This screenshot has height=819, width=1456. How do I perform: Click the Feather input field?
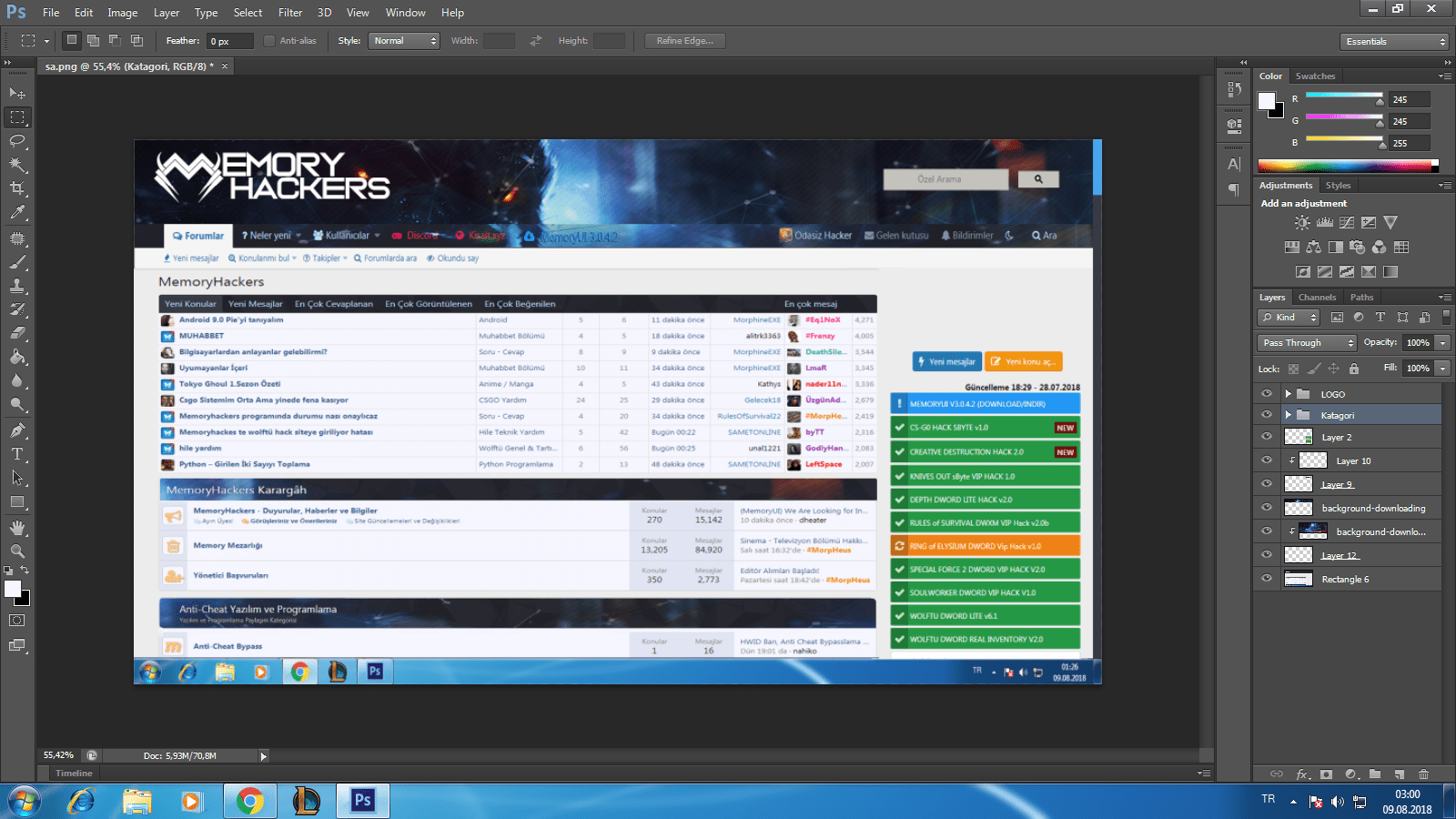click(x=230, y=41)
